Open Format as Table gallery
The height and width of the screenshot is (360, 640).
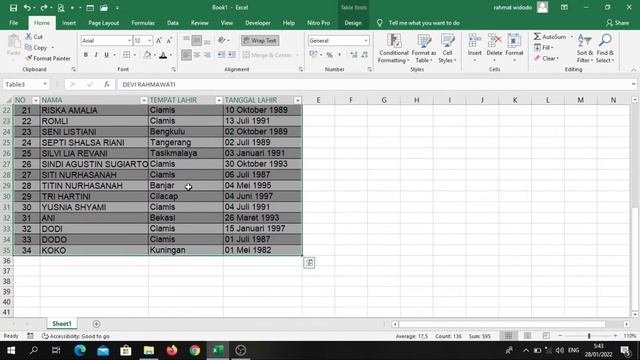[424, 49]
